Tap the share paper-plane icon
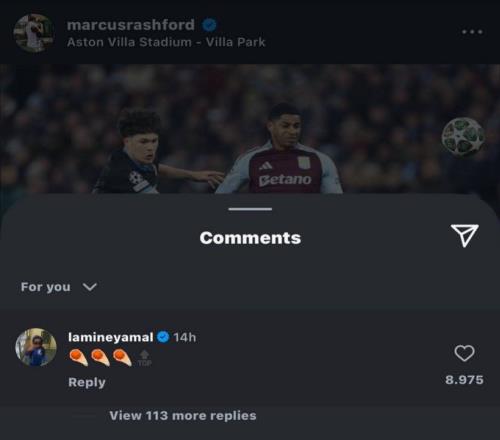 [x=465, y=235]
